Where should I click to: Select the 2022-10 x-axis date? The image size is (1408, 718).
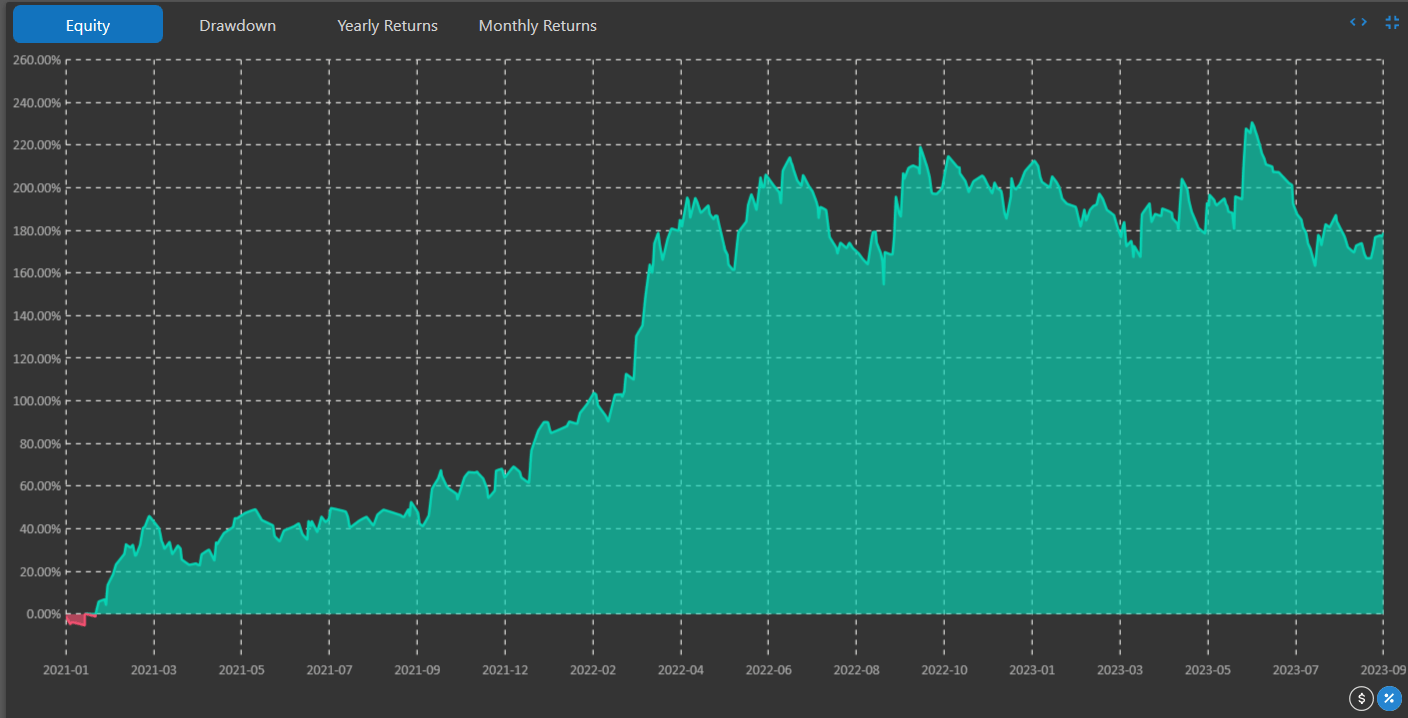945,669
